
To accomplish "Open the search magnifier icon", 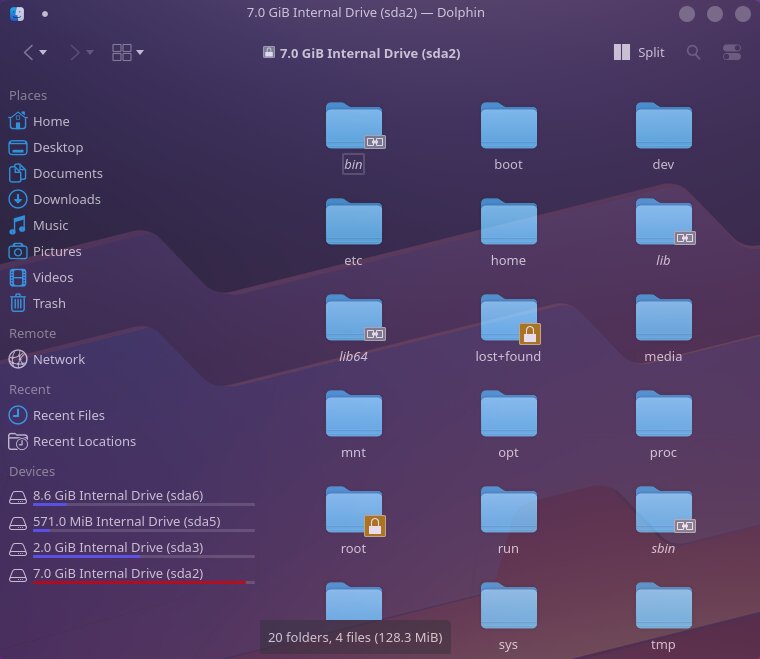I will tap(693, 52).
